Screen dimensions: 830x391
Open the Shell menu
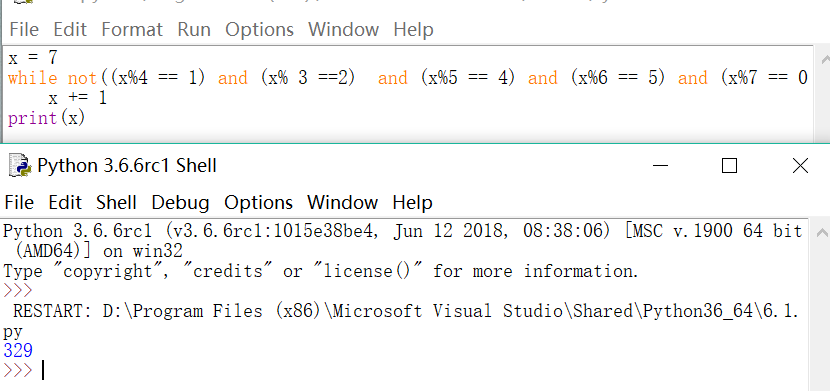(x=116, y=203)
